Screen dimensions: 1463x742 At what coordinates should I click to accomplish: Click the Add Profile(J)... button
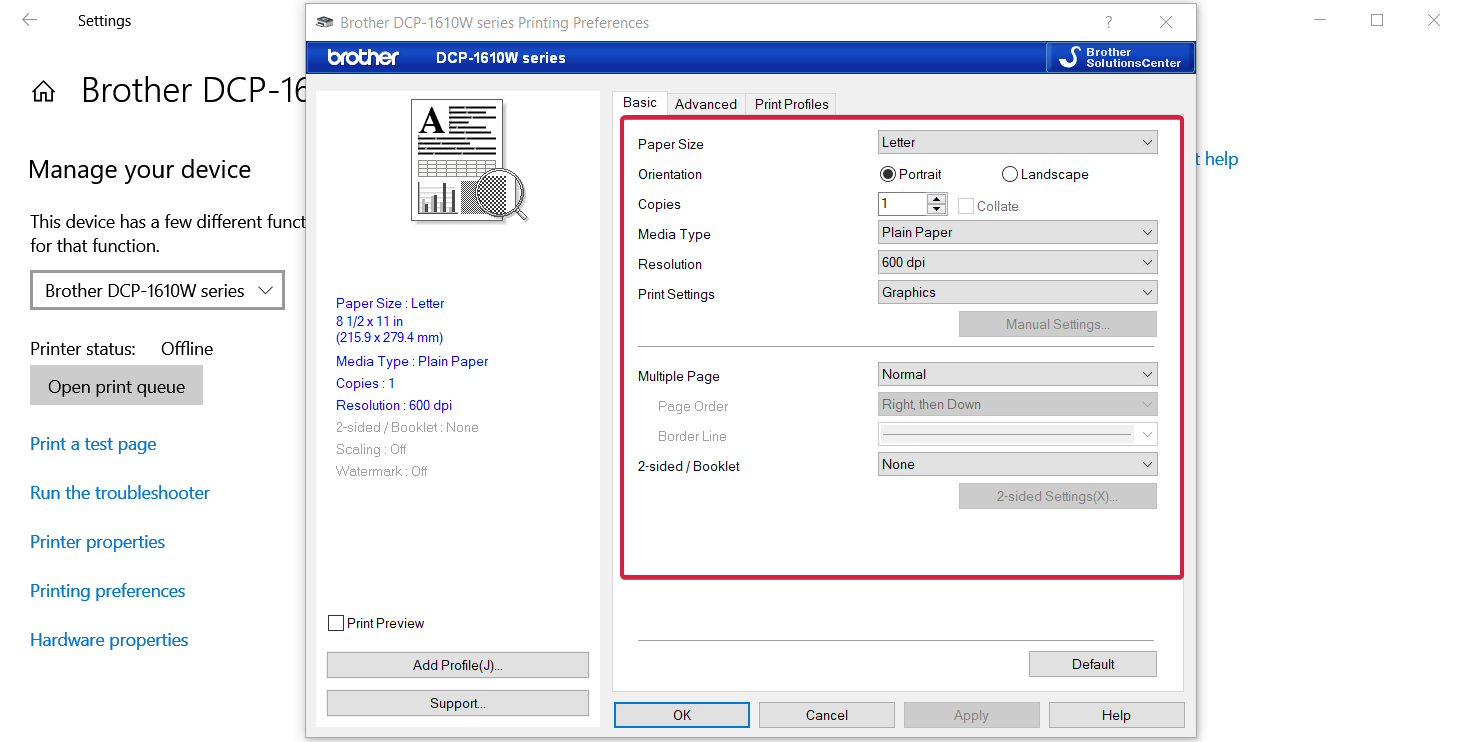click(x=458, y=665)
